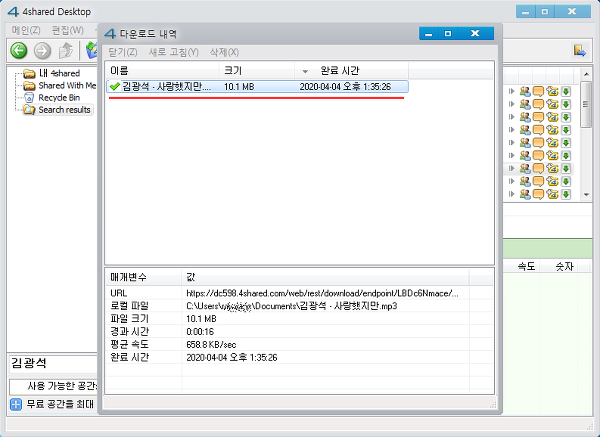The height and width of the screenshot is (437, 600).
Task: Click the 경과 시간 parameter label
Action: pos(129,331)
